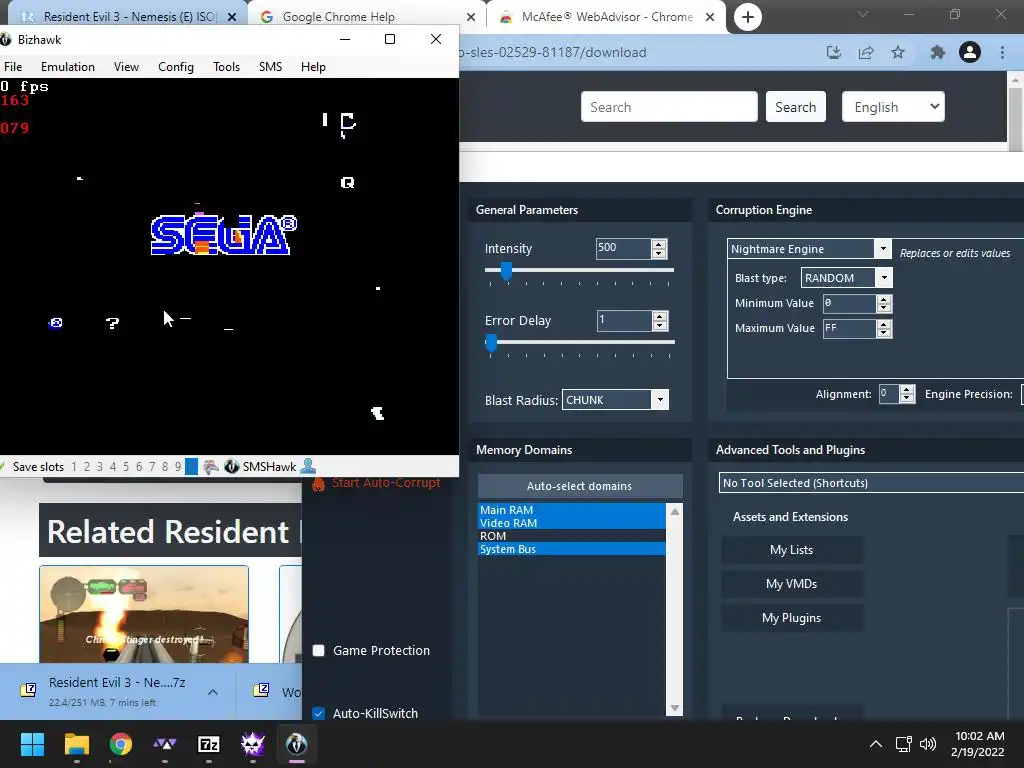
Task: Deselect the System Bus memory domain
Action: [571, 549]
